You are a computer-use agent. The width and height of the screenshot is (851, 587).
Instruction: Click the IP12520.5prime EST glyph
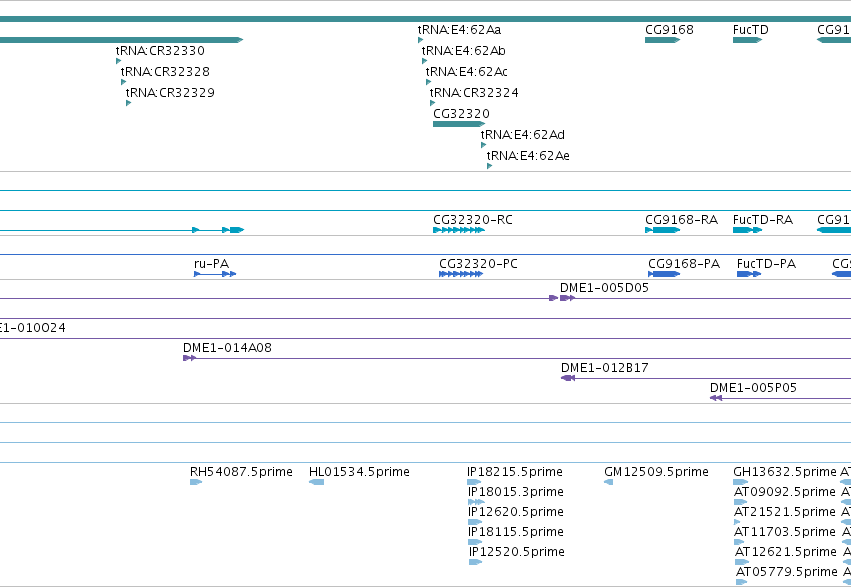(x=475, y=562)
